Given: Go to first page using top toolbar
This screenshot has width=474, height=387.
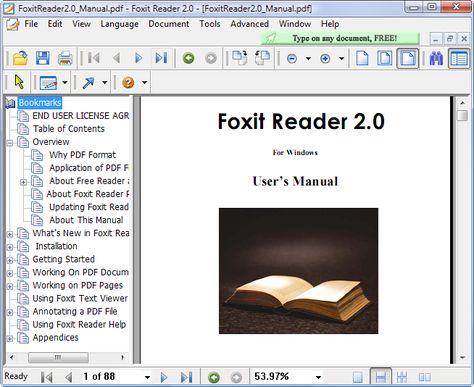Looking at the screenshot, I should tap(94, 58).
